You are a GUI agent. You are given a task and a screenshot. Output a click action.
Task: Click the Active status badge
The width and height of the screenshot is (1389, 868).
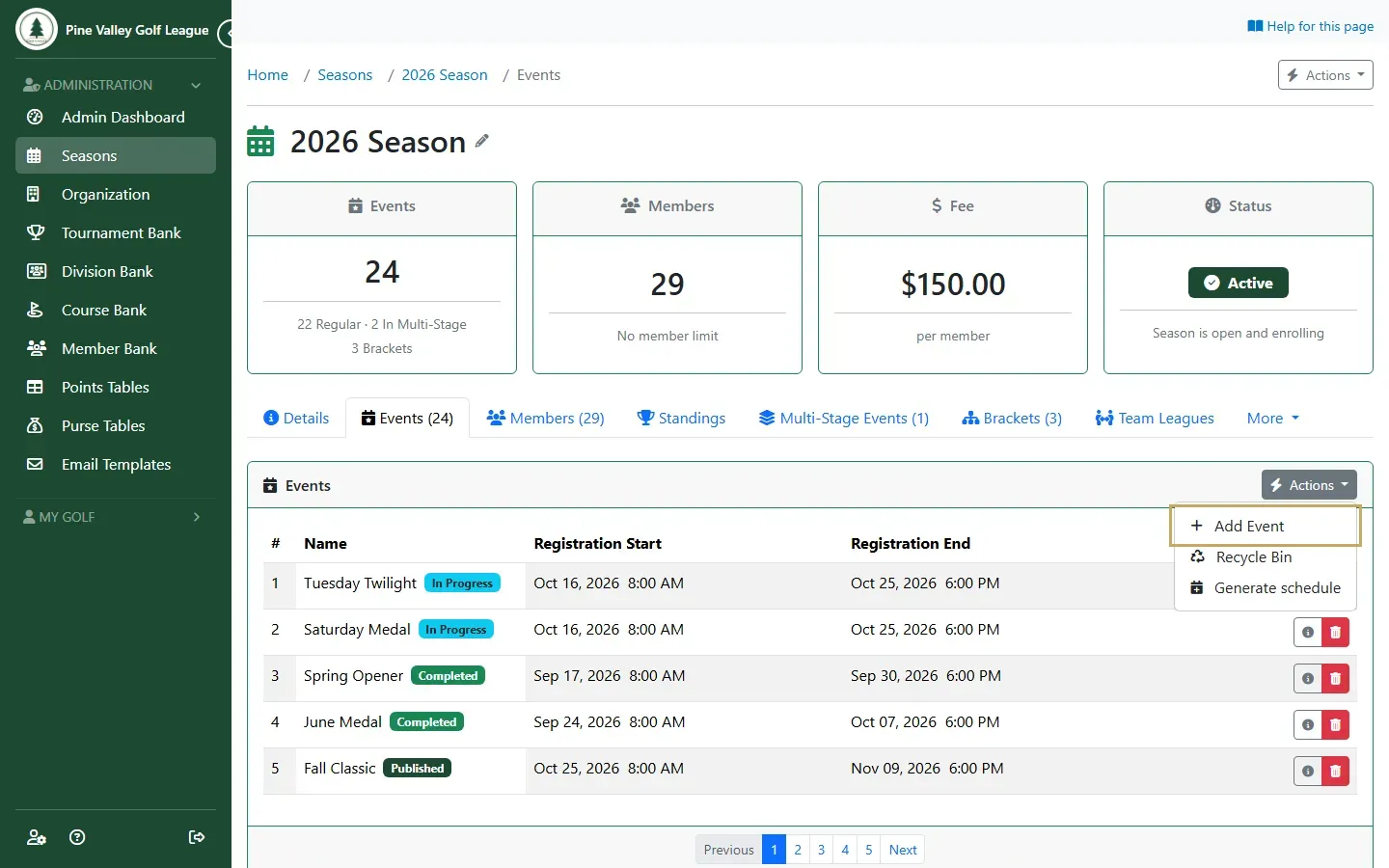tap(1239, 283)
